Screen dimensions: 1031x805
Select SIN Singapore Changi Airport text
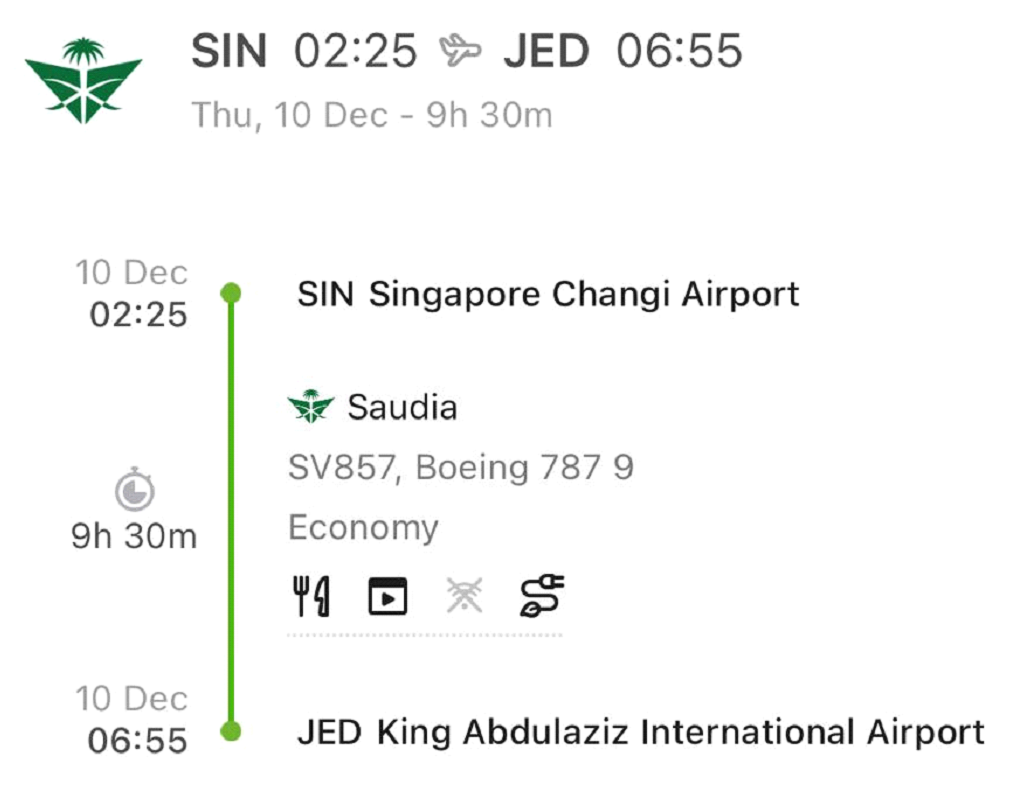tap(548, 295)
